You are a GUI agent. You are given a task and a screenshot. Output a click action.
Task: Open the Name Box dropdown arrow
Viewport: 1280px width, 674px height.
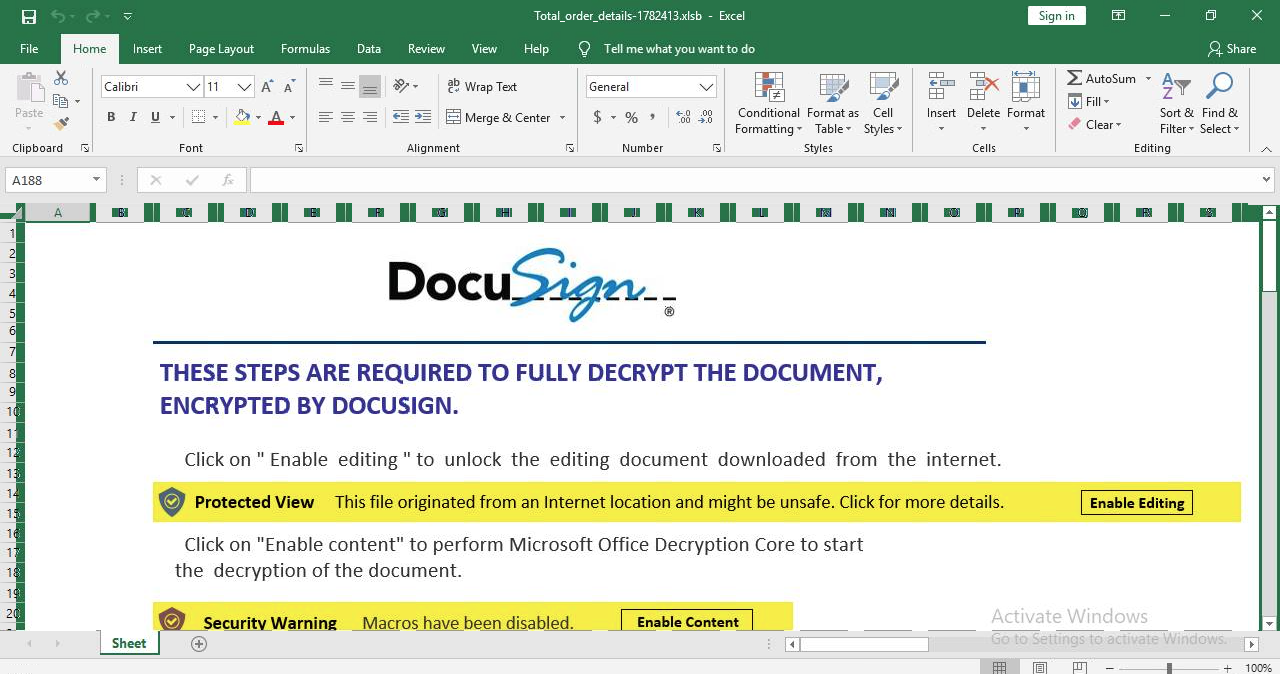[x=97, y=180]
